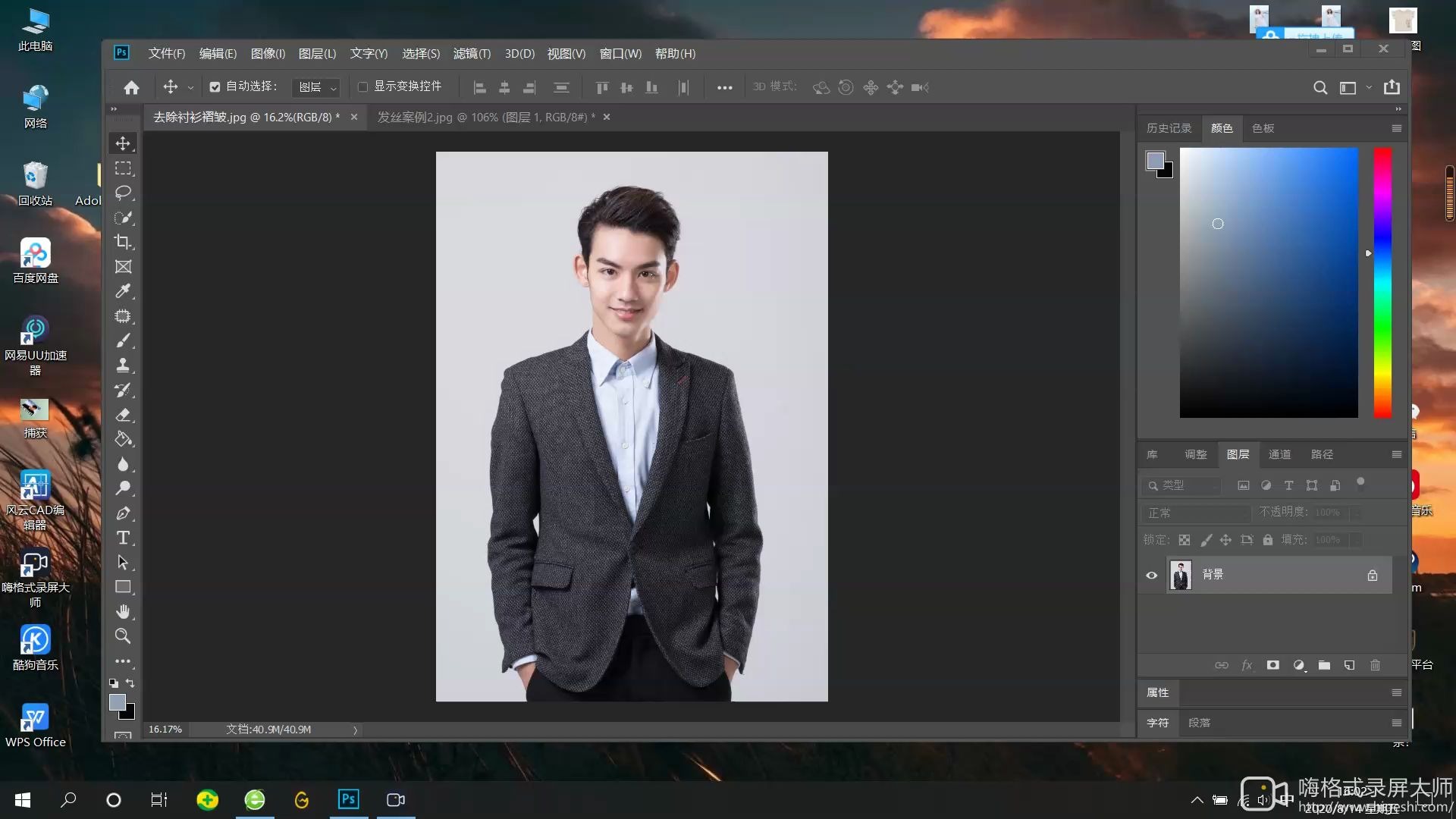The width and height of the screenshot is (1456, 819).
Task: Click the add layer mask icon
Action: tap(1272, 665)
